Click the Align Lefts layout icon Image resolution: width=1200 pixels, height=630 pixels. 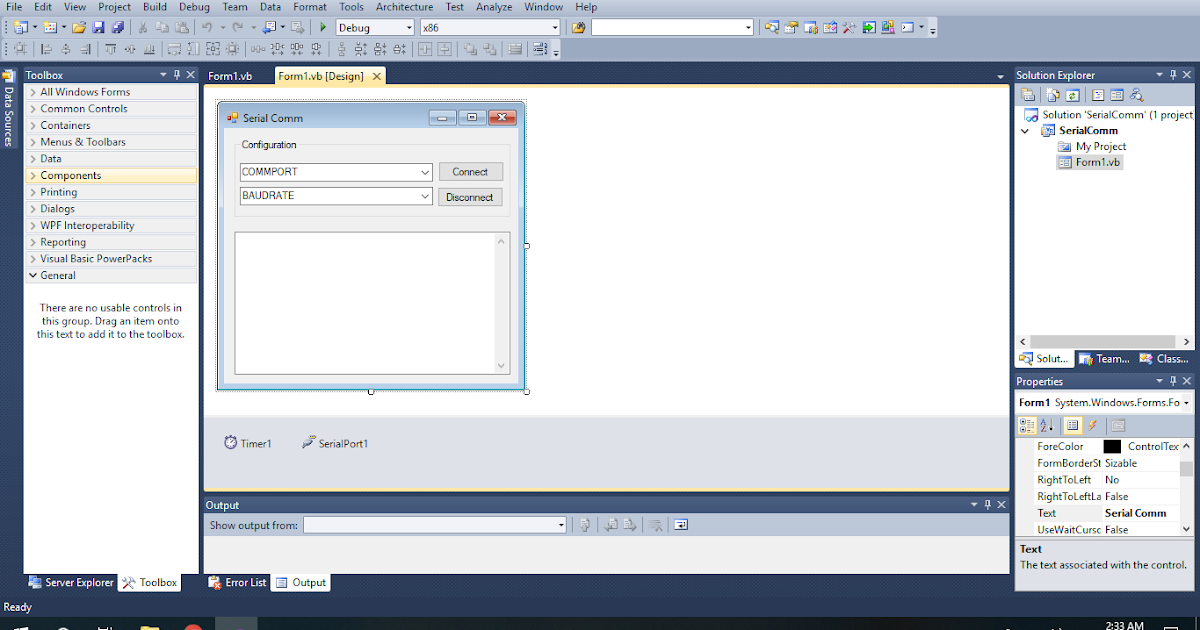pyautogui.click(x=46, y=48)
